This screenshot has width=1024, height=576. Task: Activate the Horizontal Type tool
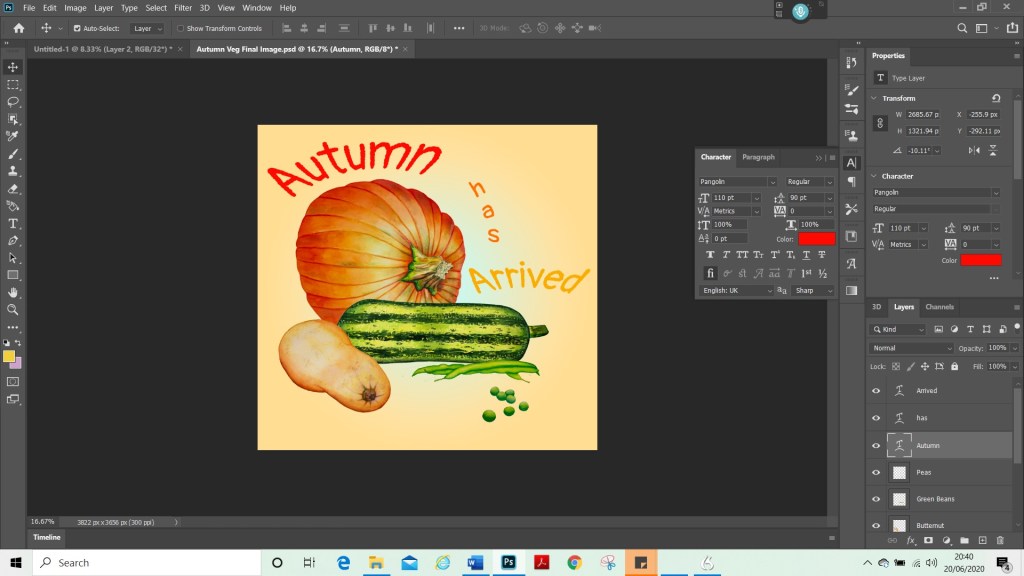pos(13,223)
